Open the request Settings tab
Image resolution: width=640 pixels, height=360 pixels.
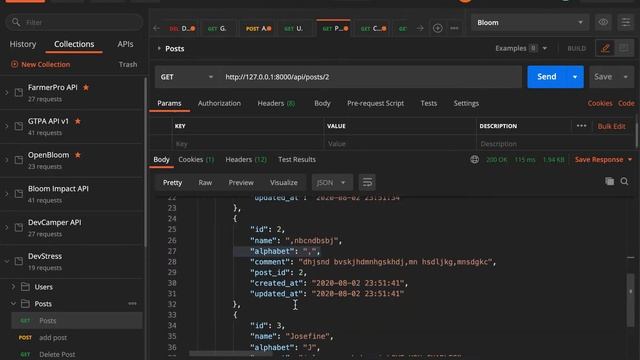(x=466, y=103)
